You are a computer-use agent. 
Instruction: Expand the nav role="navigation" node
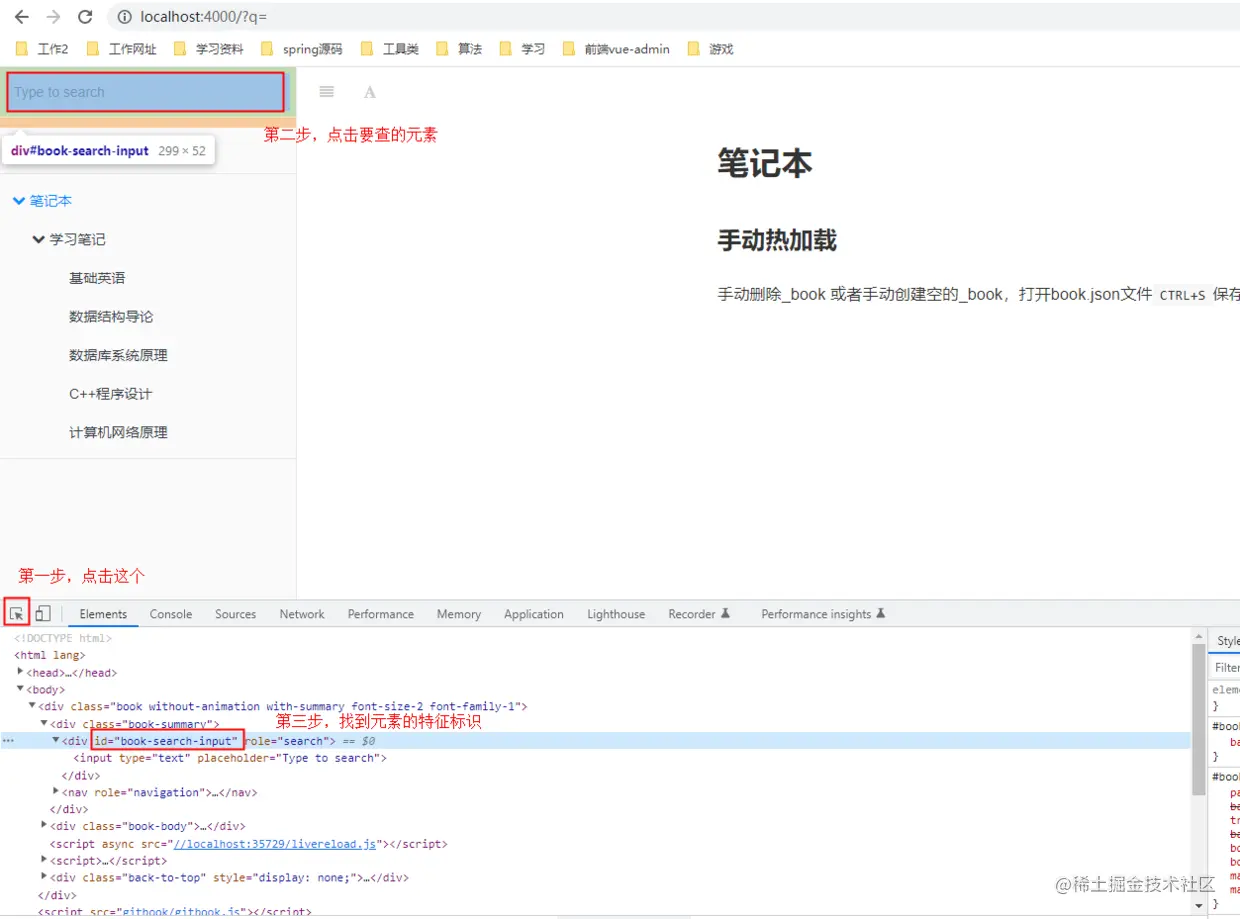coord(56,792)
